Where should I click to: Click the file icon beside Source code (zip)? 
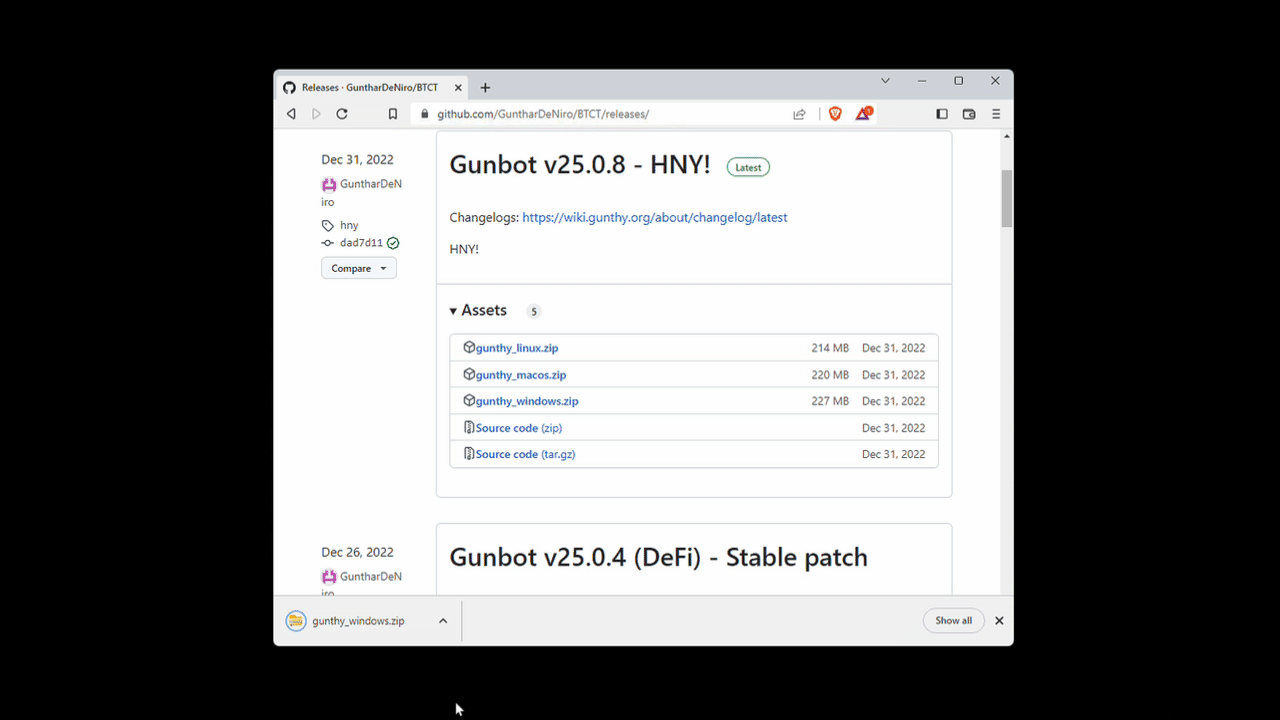pyautogui.click(x=469, y=428)
